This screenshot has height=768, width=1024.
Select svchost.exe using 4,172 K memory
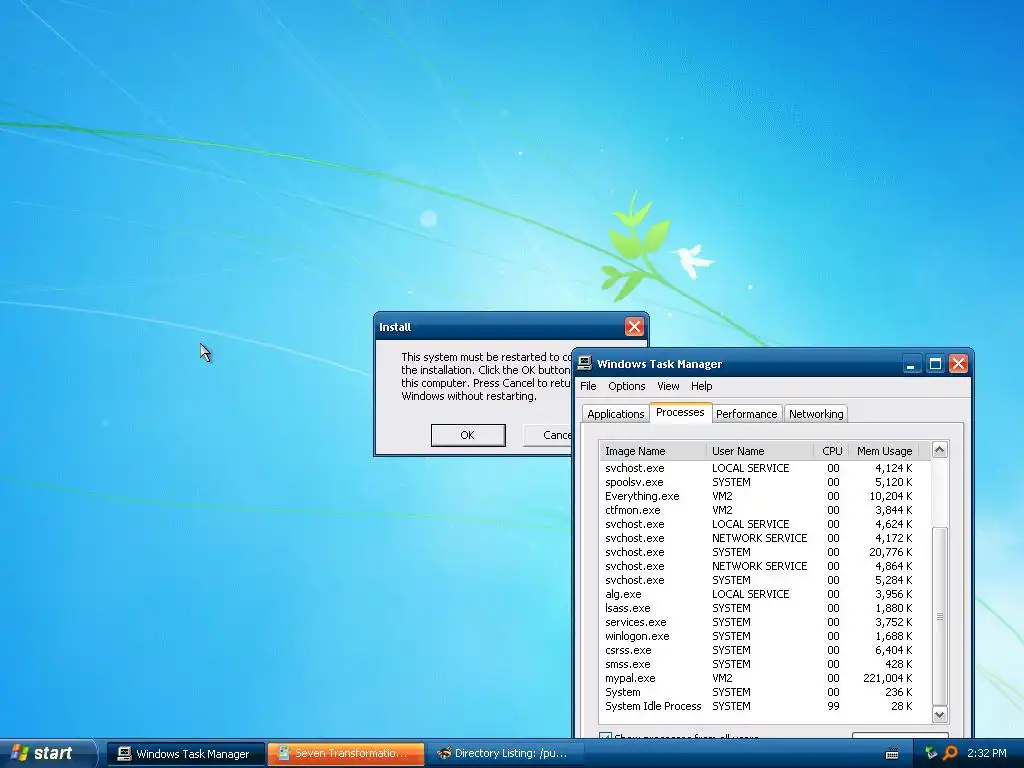coord(764,538)
